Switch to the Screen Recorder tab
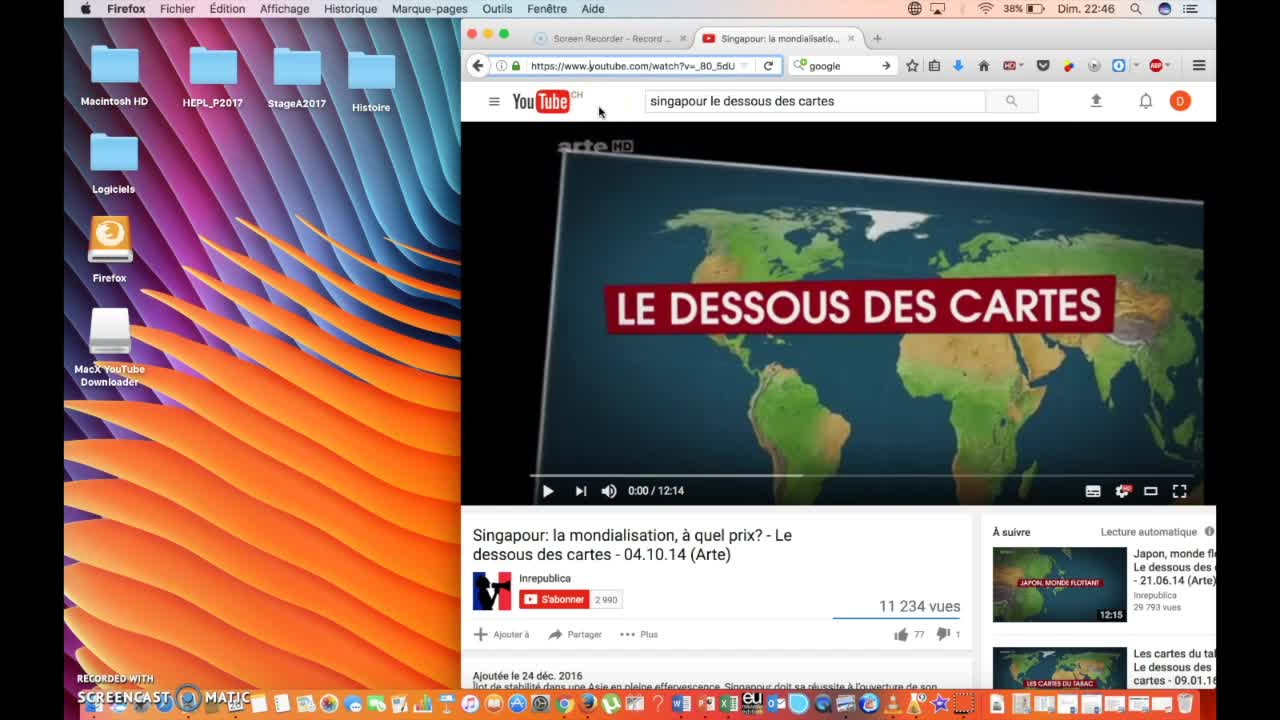 [610, 39]
